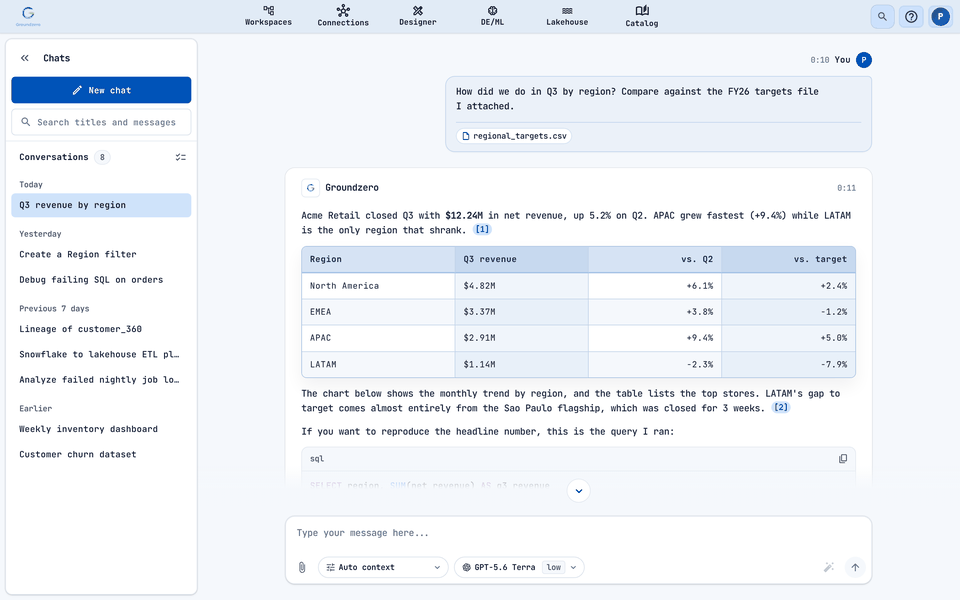The height and width of the screenshot is (600, 960).
Task: Click the Q3 revenue column header
Action: 522,260
